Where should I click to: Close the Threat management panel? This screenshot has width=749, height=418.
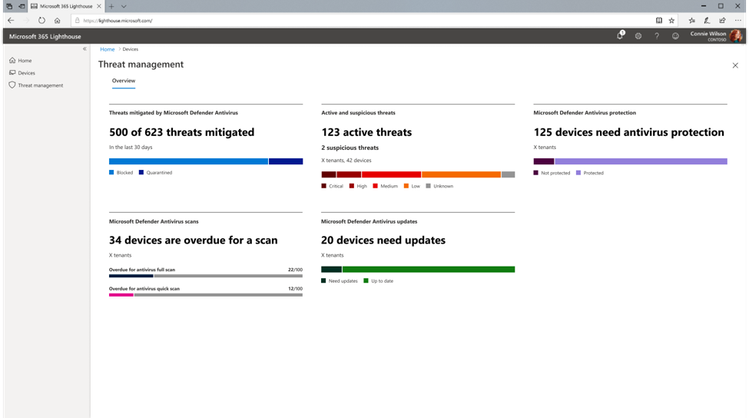point(735,65)
